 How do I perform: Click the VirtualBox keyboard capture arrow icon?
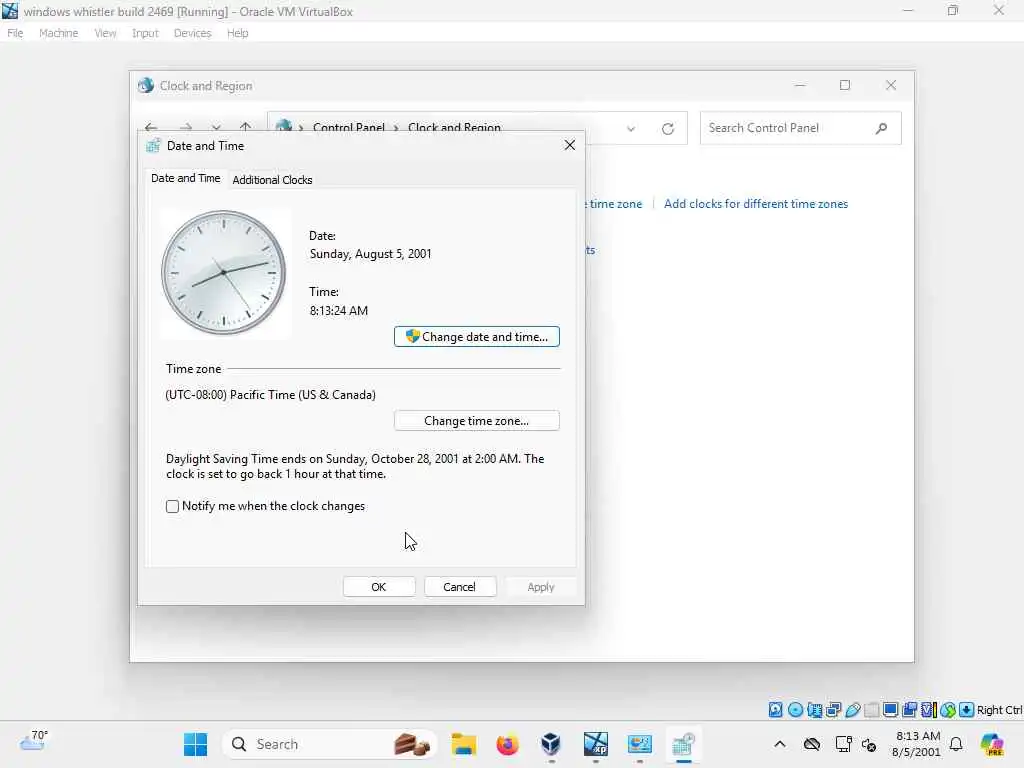tap(967, 710)
